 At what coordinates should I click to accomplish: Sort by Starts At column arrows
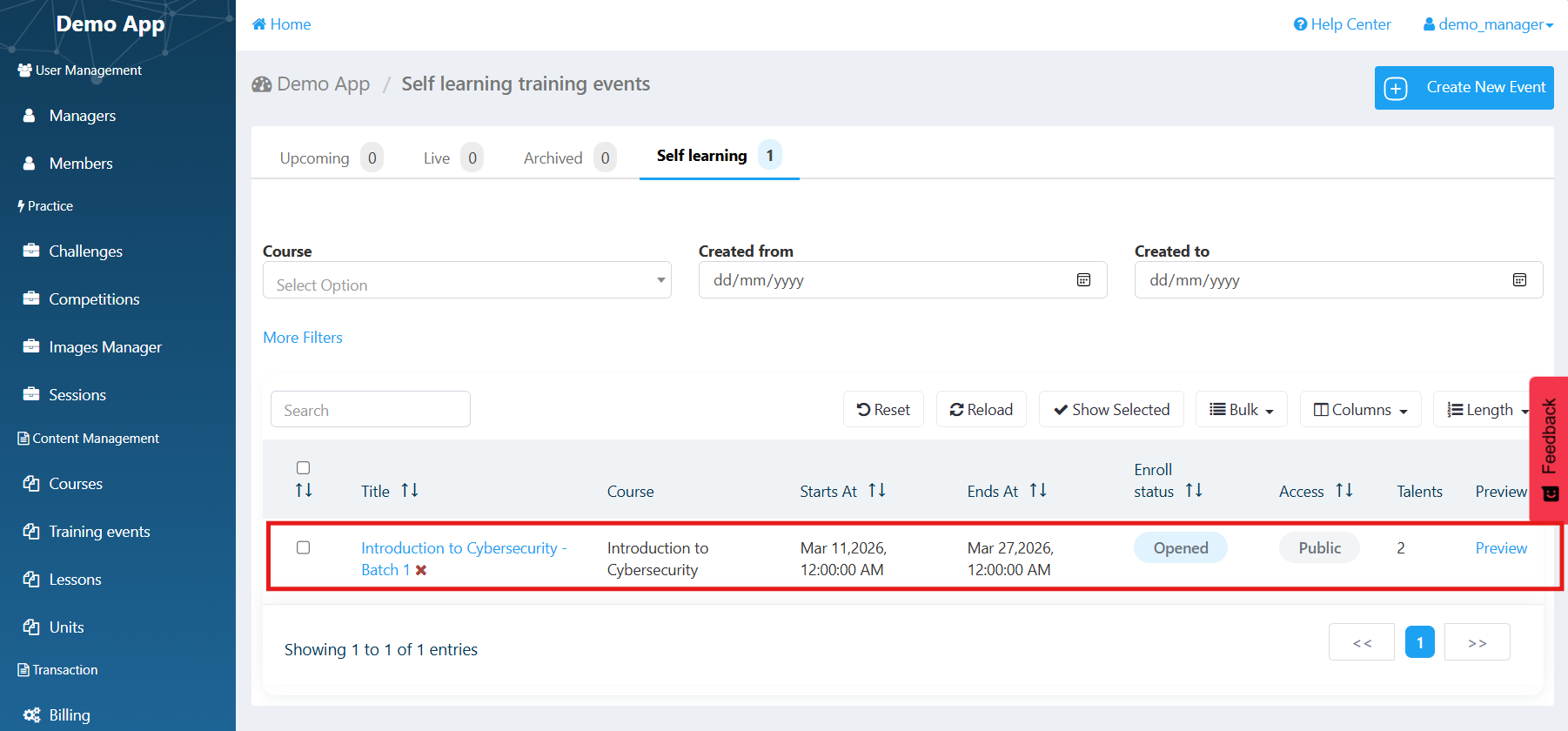pos(877,491)
